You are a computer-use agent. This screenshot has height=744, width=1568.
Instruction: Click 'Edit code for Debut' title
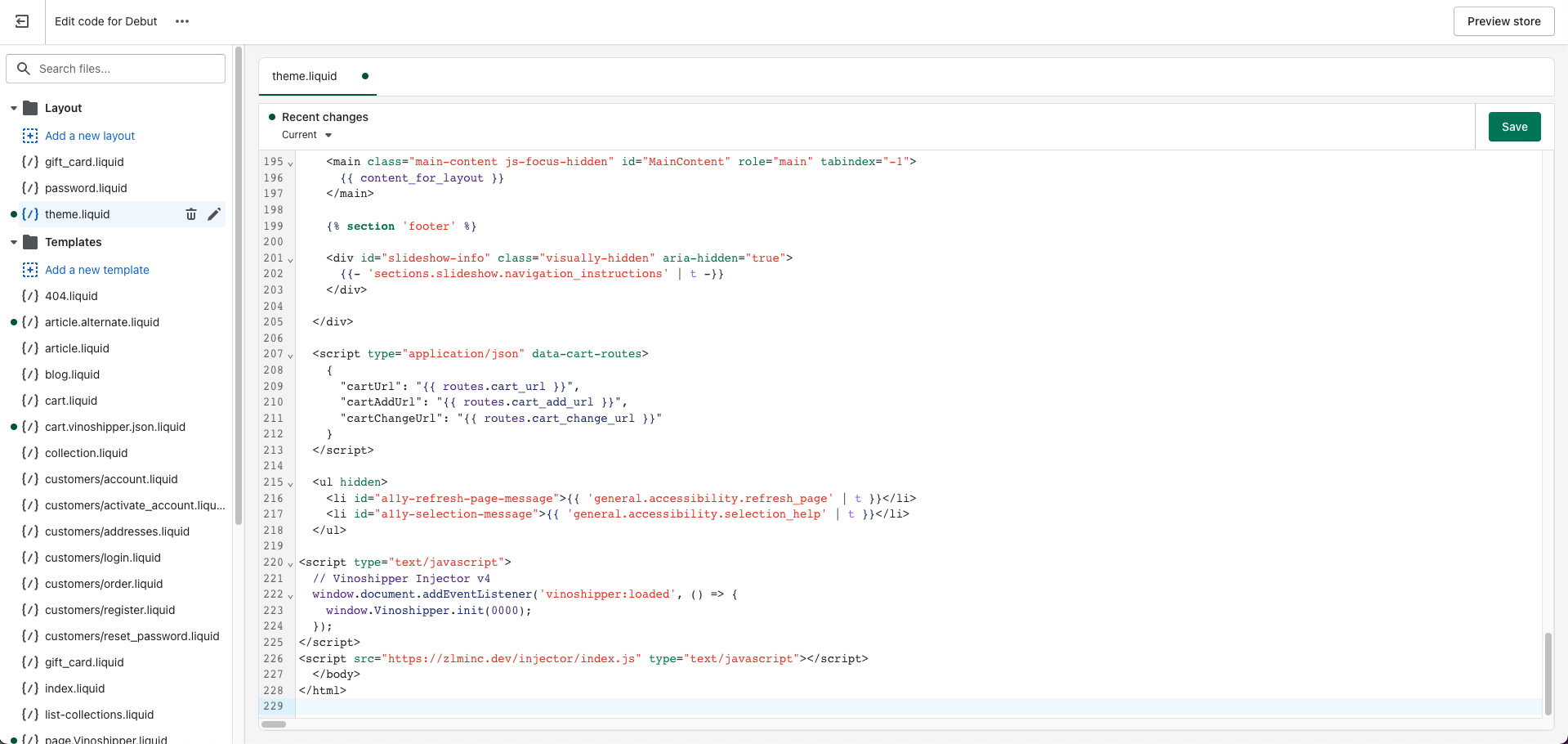coord(105,21)
